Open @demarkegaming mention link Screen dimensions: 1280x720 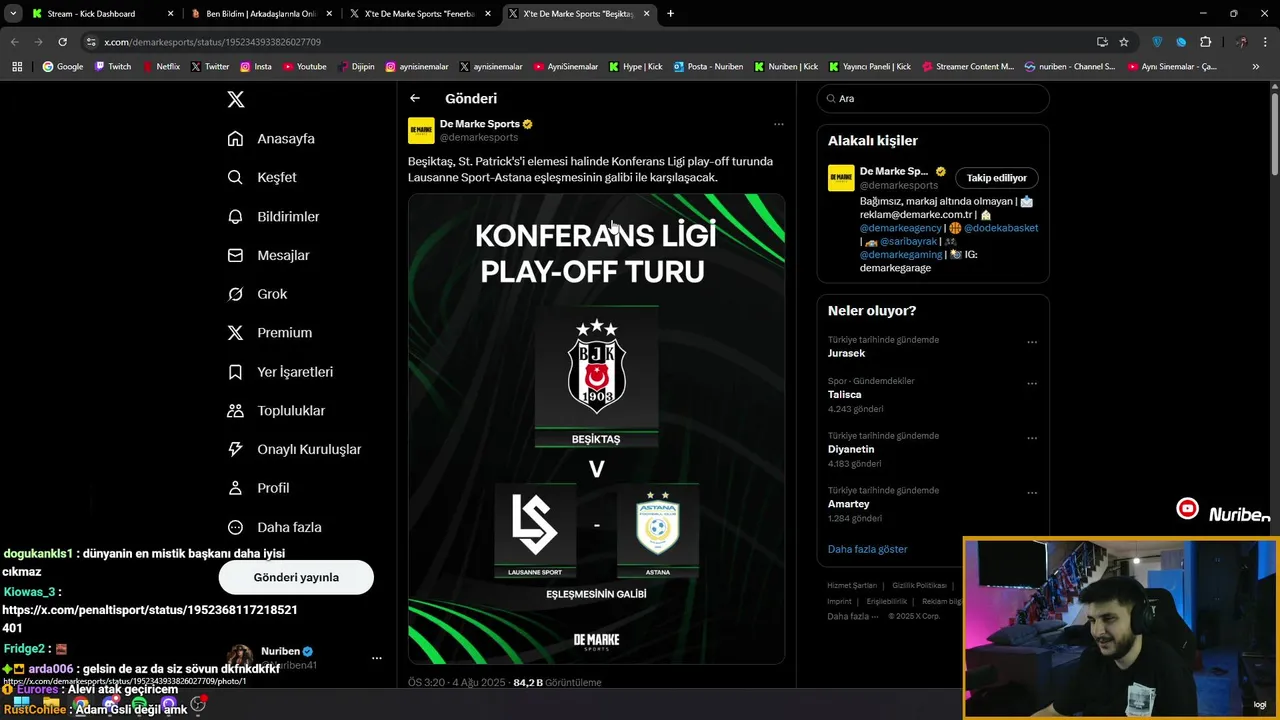click(902, 254)
